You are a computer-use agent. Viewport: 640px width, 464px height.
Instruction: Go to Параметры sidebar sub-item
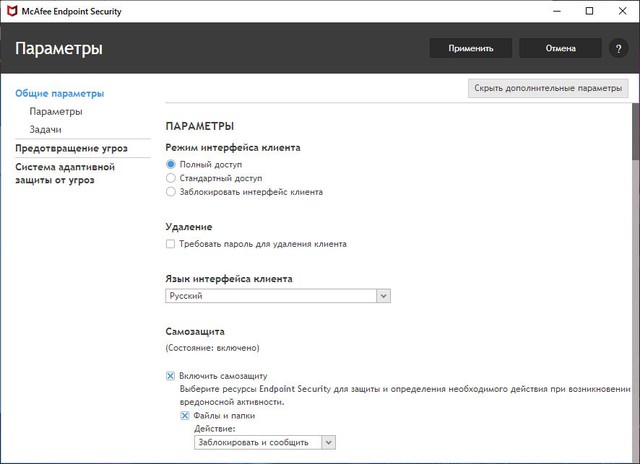point(56,111)
